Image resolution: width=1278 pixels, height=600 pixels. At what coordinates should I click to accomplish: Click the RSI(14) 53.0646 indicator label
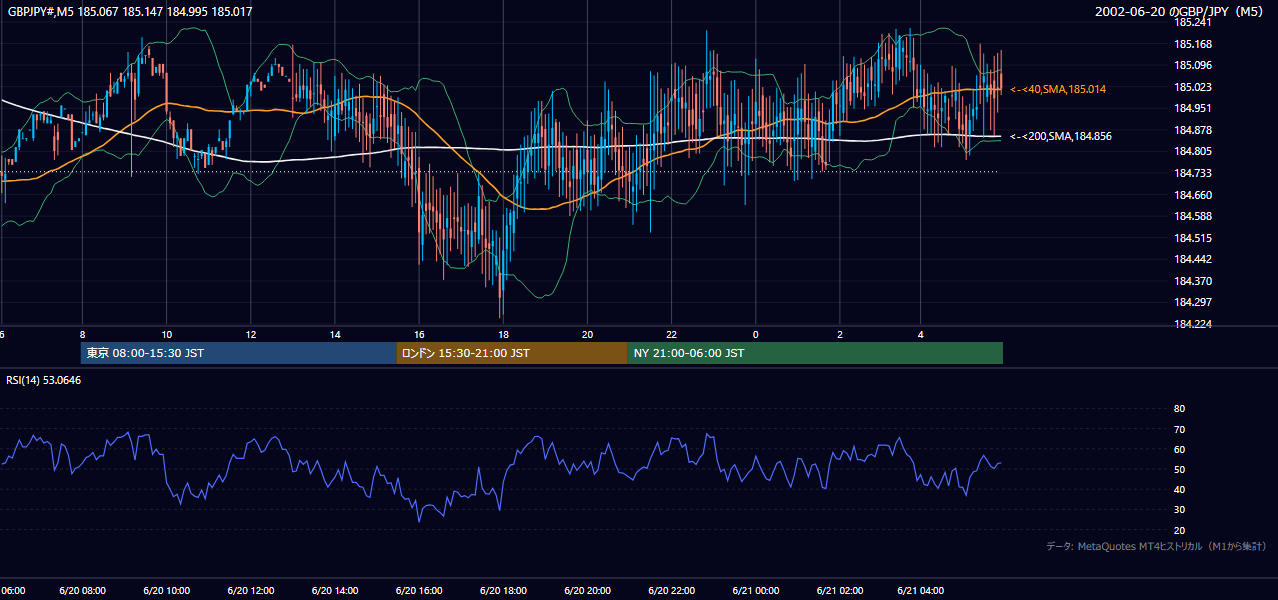(x=44, y=380)
